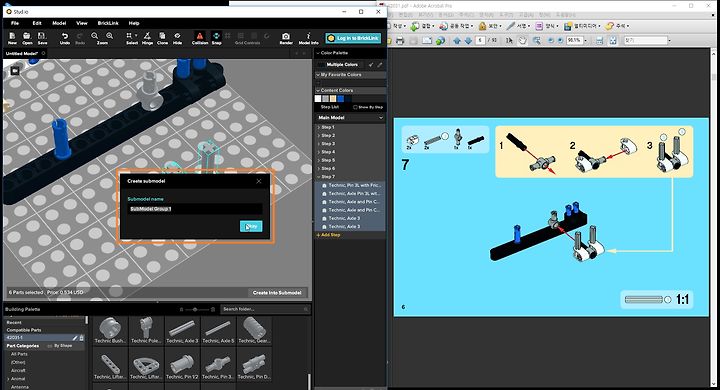Open the Select tool dropdown arrow
This screenshot has height=390, width=720.
[136, 35]
